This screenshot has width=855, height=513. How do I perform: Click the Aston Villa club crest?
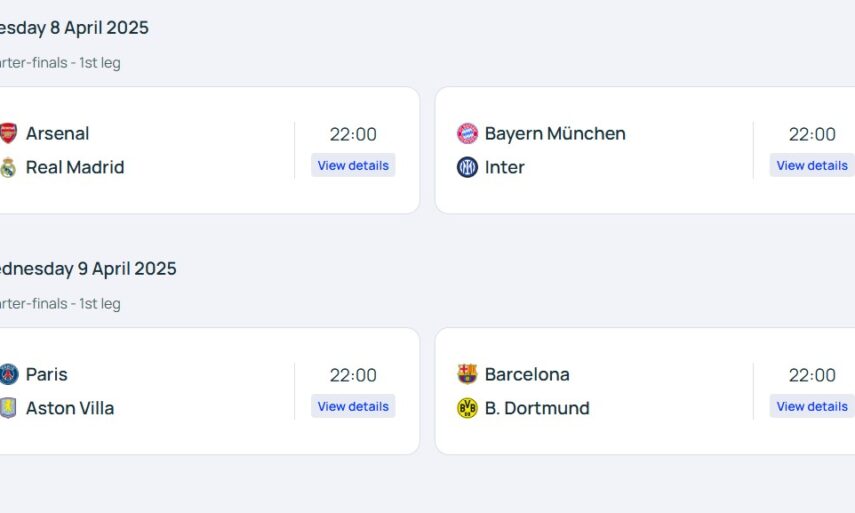point(8,408)
